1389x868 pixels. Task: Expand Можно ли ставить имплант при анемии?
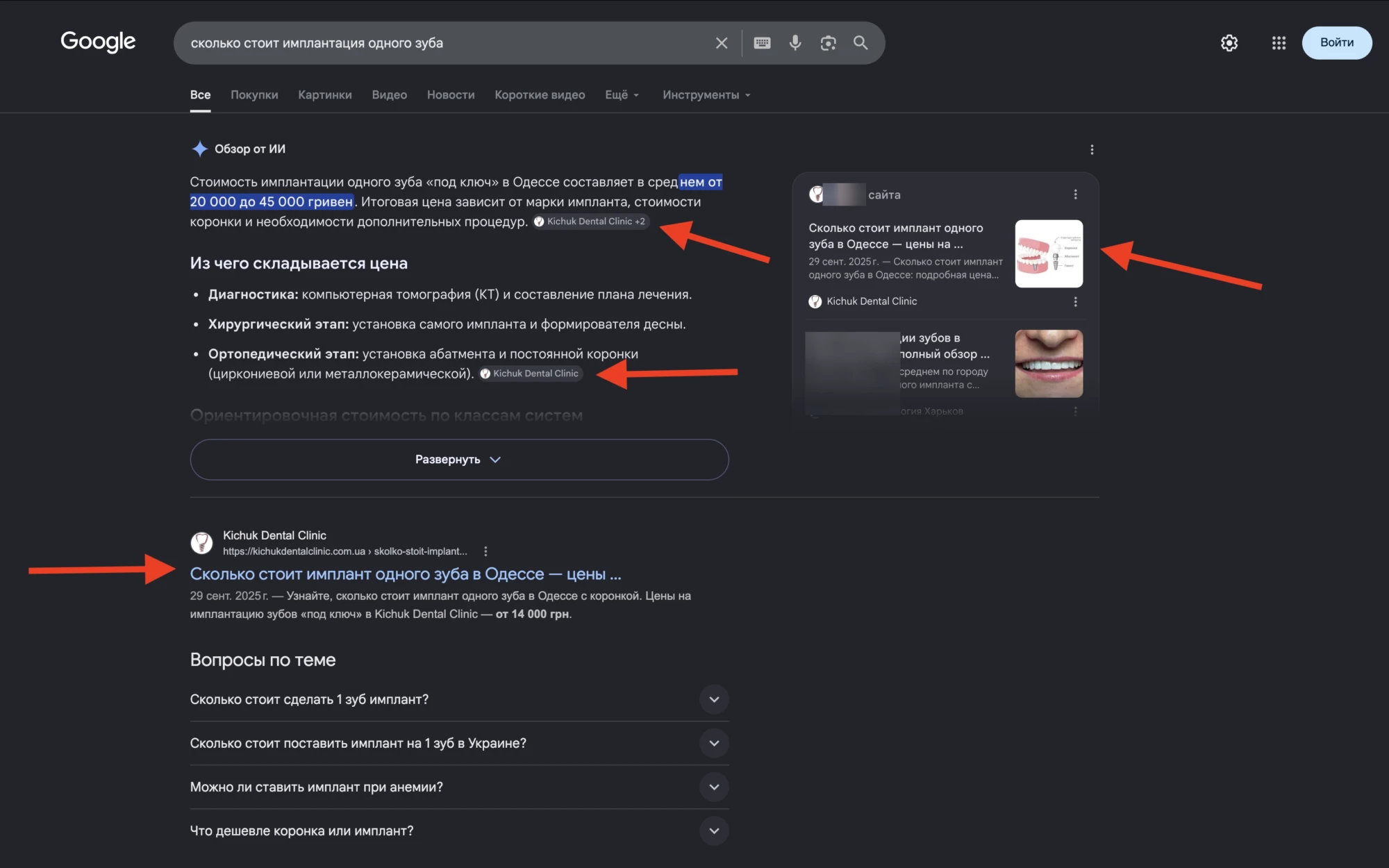(459, 787)
